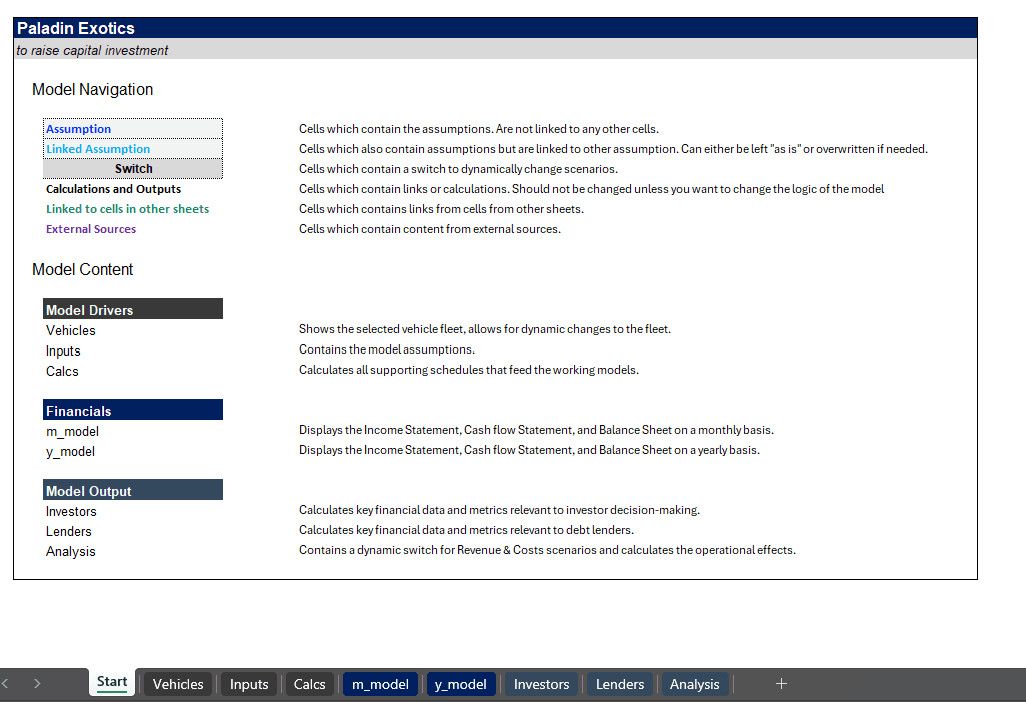Select the m_model sheet tab
The height and width of the screenshot is (702, 1026).
coord(380,684)
